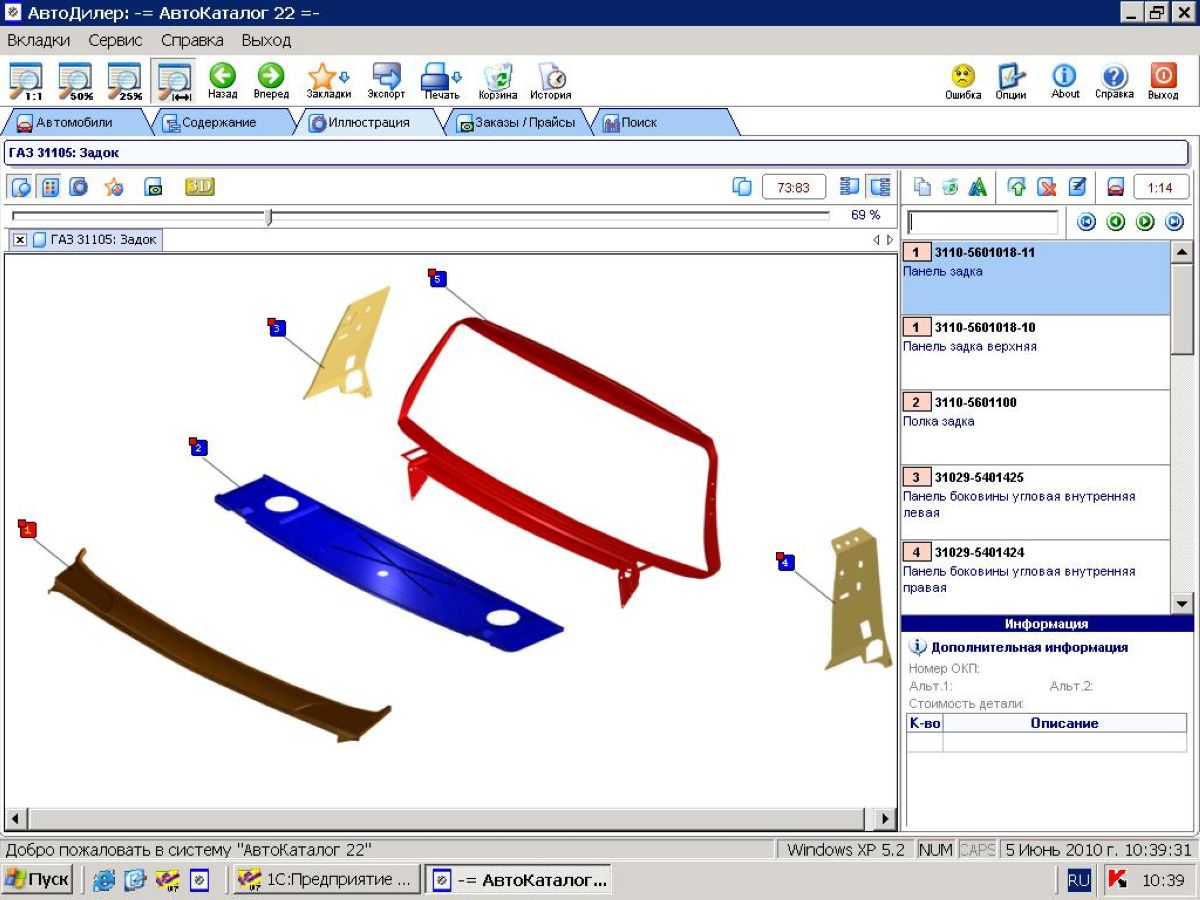Set zoom to 50% icon

click(x=75, y=80)
